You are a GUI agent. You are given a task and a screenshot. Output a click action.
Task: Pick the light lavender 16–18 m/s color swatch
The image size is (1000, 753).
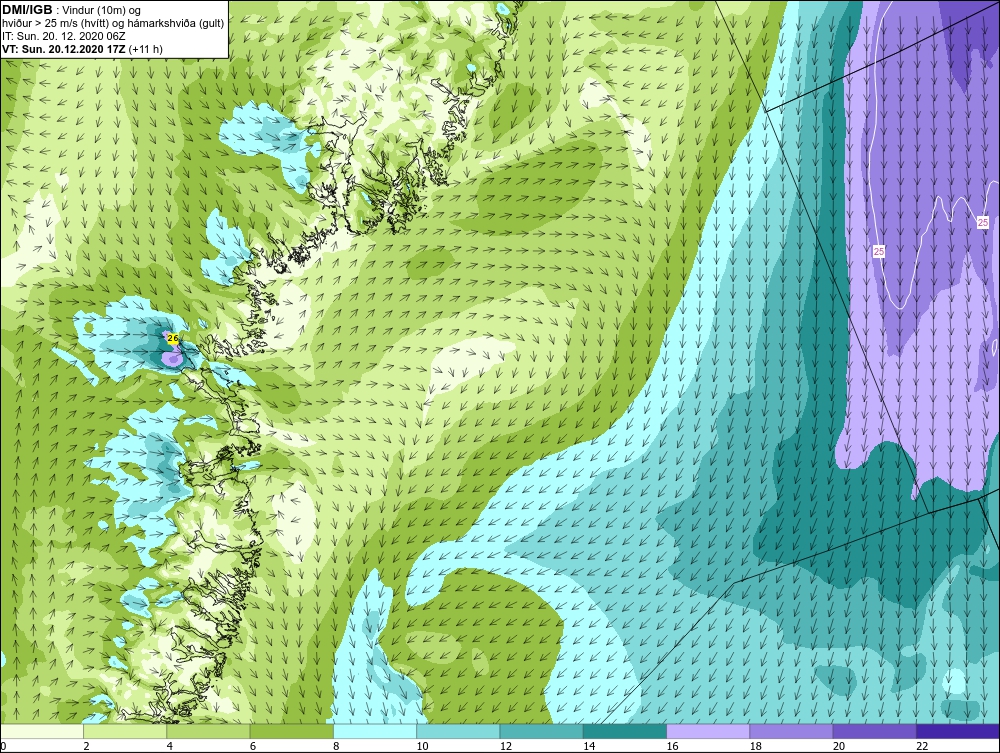[x=708, y=731]
